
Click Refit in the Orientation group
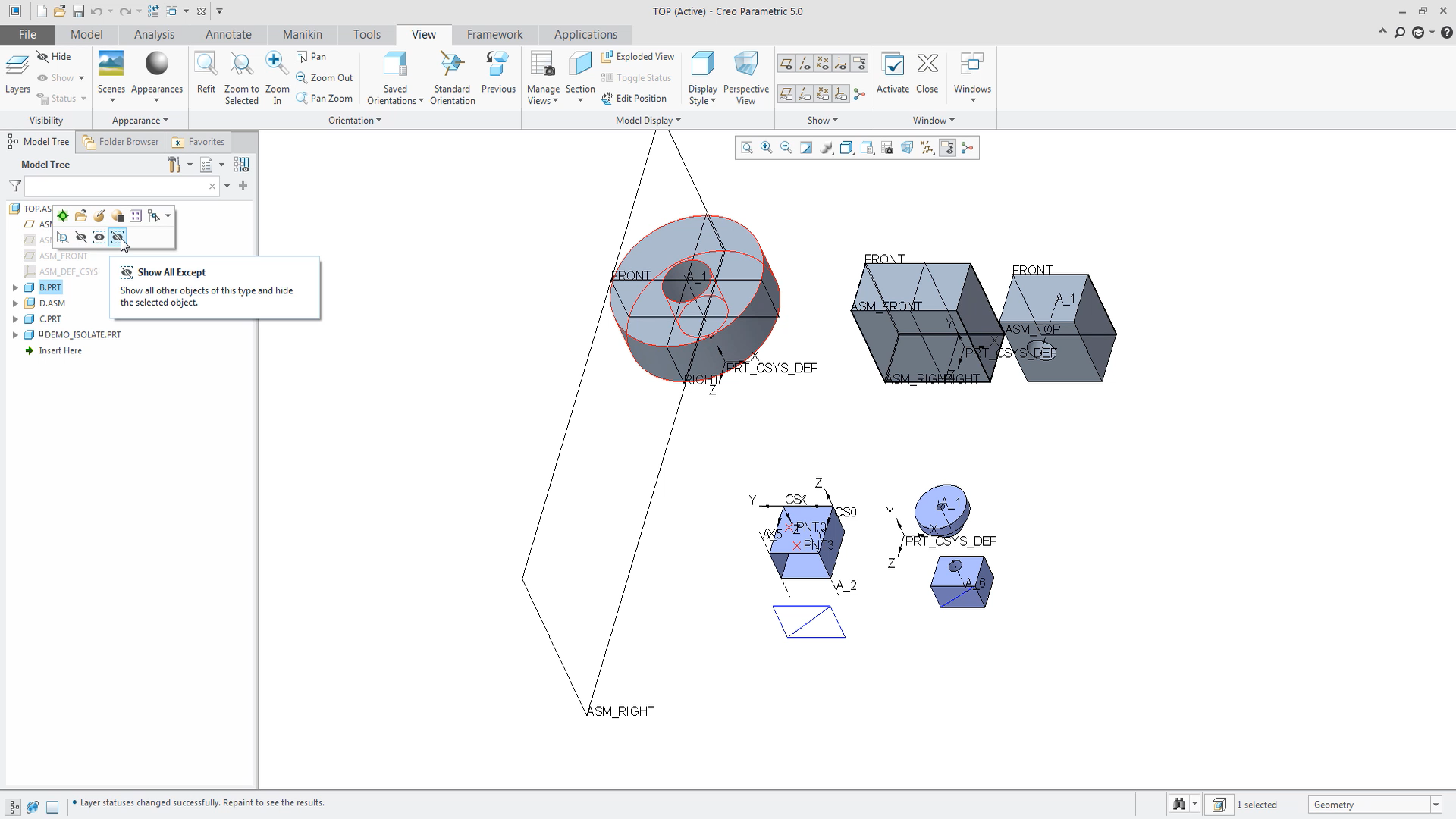coord(206,74)
